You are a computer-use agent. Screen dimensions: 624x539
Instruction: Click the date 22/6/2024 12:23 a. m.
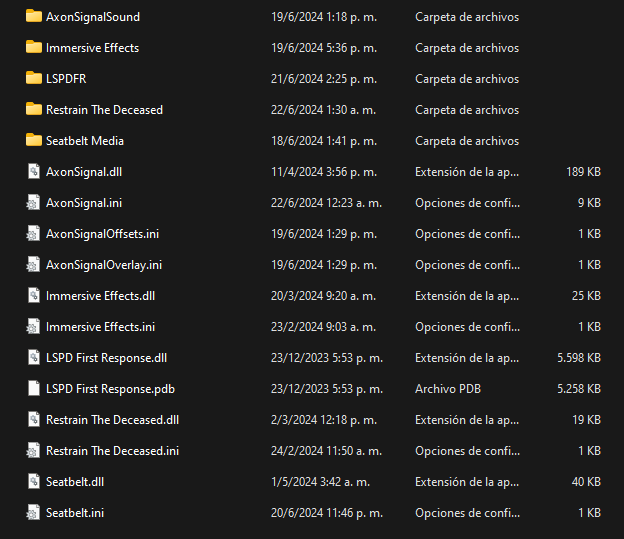(326, 203)
